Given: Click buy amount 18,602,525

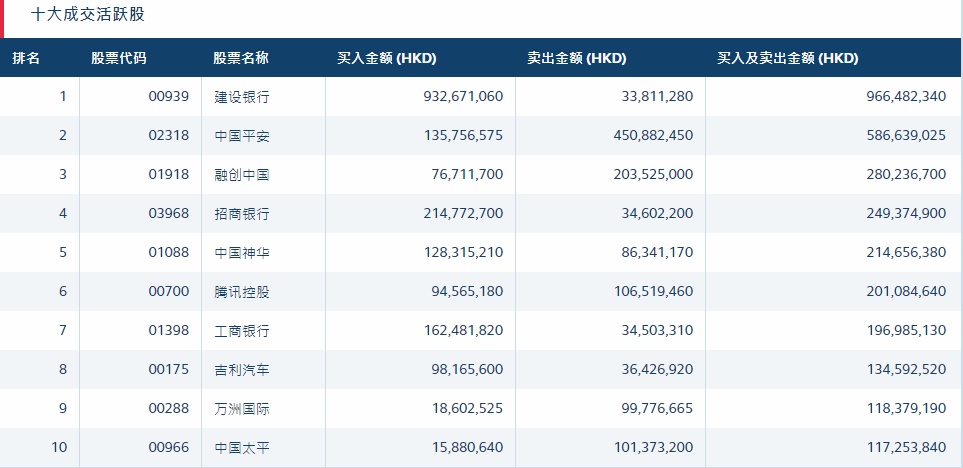Looking at the screenshot, I should (469, 408).
